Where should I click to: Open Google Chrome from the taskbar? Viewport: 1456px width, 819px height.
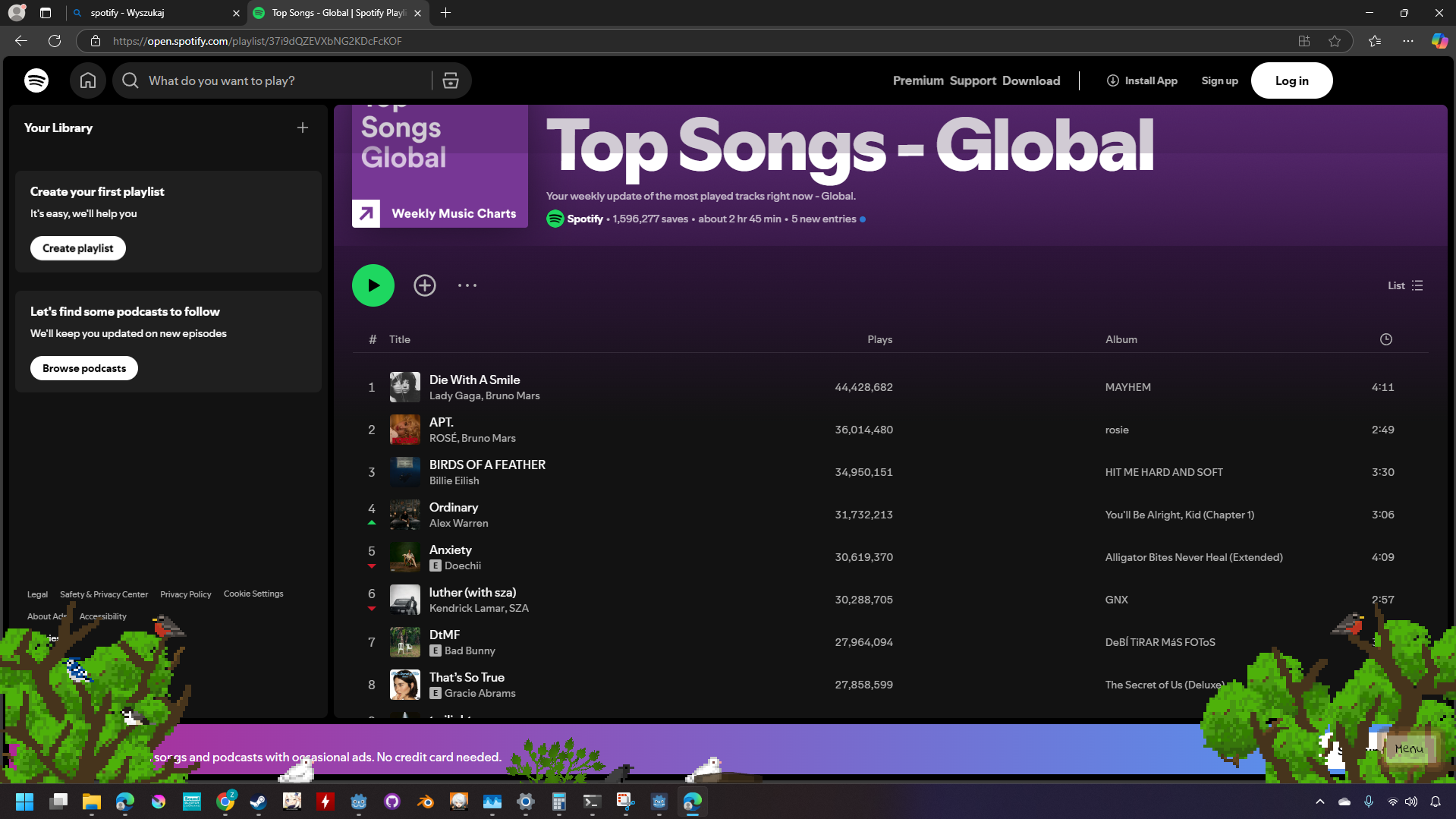point(225,802)
